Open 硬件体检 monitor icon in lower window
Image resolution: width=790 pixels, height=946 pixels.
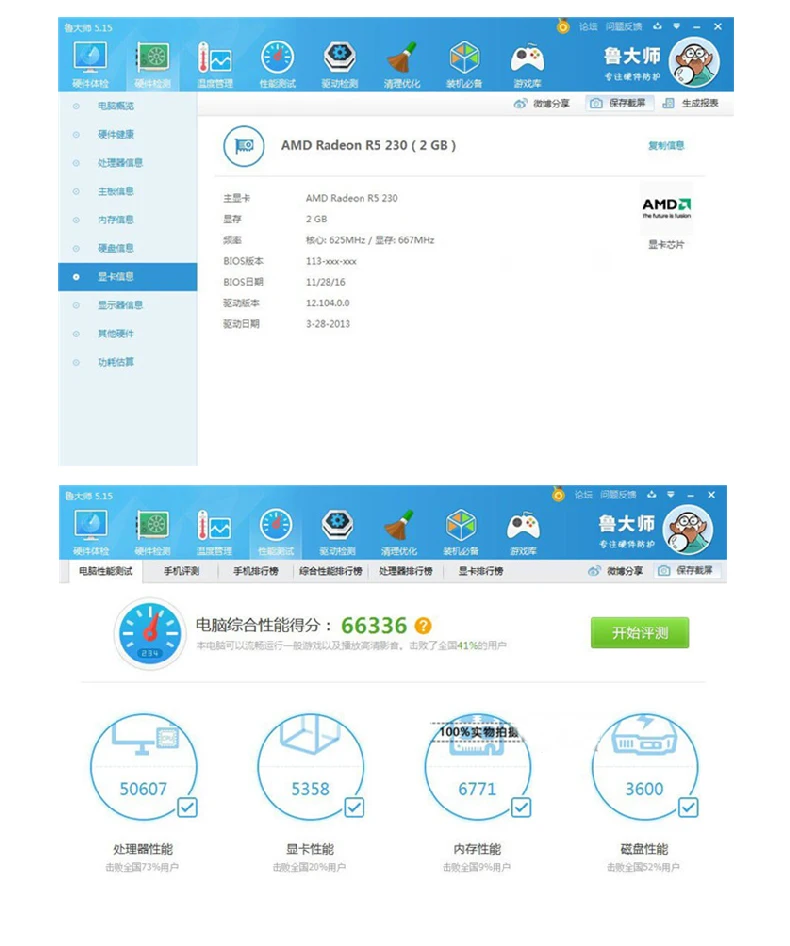[x=91, y=525]
